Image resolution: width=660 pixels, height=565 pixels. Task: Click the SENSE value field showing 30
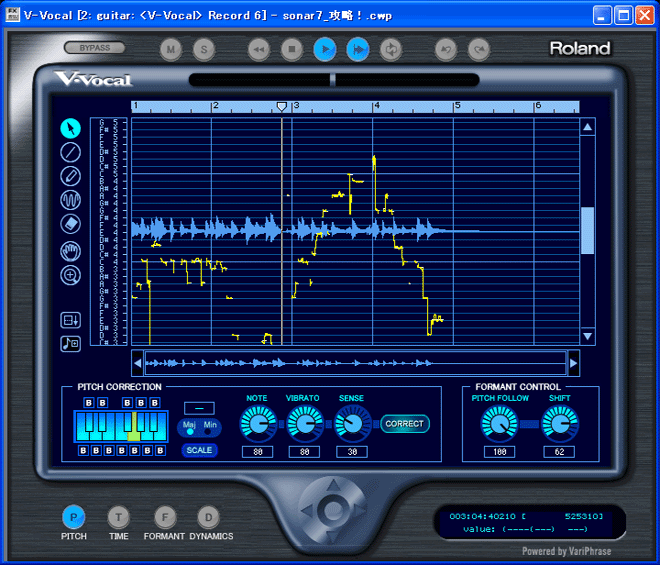tap(352, 452)
